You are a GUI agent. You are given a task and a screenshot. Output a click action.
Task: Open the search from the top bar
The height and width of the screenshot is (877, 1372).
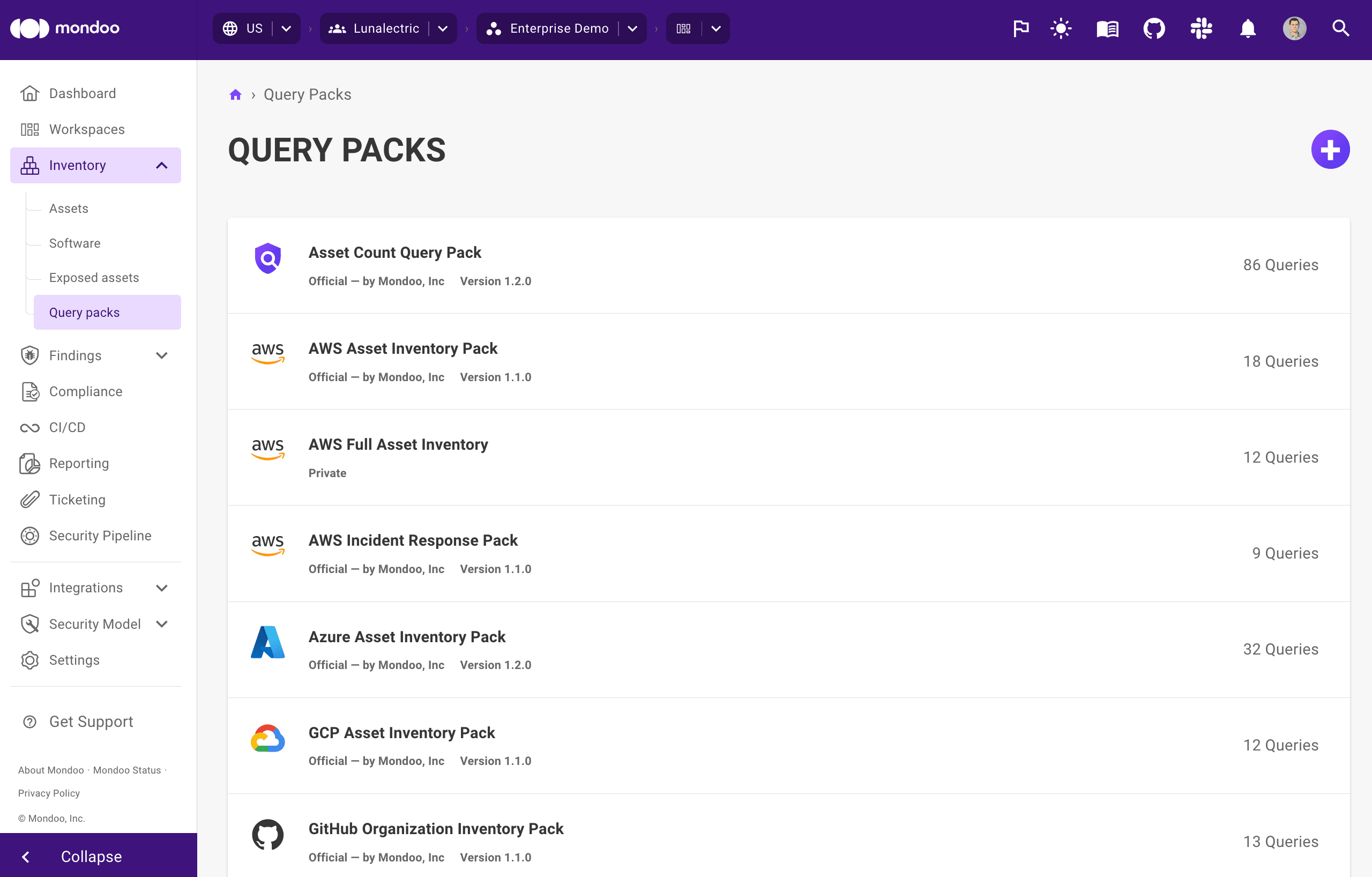pos(1341,28)
